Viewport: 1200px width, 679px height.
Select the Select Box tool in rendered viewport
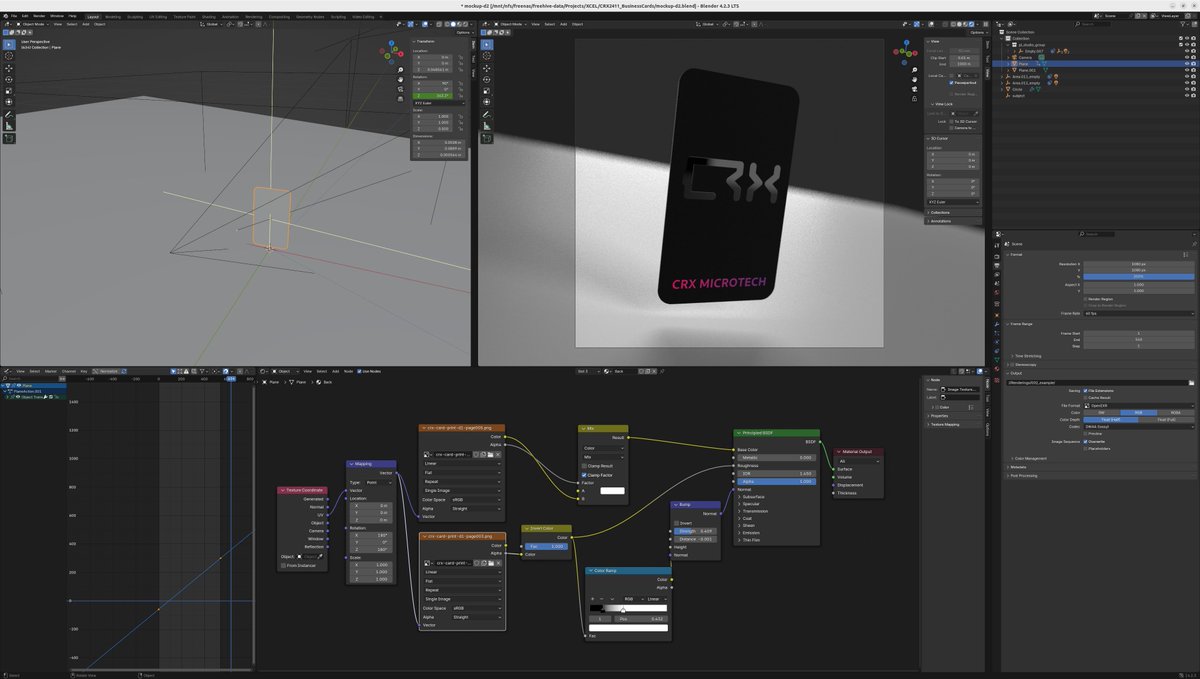pyautogui.click(x=486, y=44)
